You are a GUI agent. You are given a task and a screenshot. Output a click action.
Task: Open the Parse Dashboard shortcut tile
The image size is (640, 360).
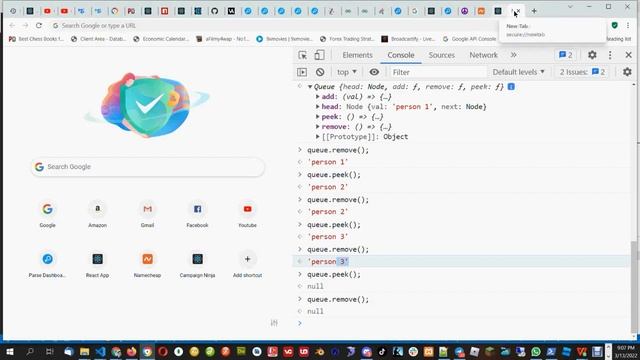click(47, 264)
